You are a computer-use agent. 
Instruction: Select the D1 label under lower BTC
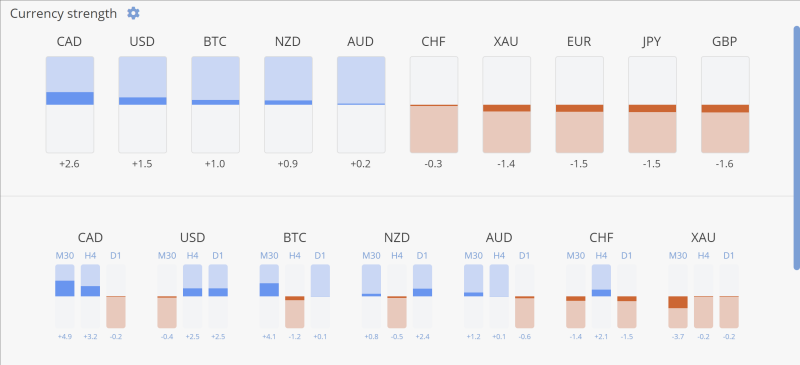tap(320, 255)
